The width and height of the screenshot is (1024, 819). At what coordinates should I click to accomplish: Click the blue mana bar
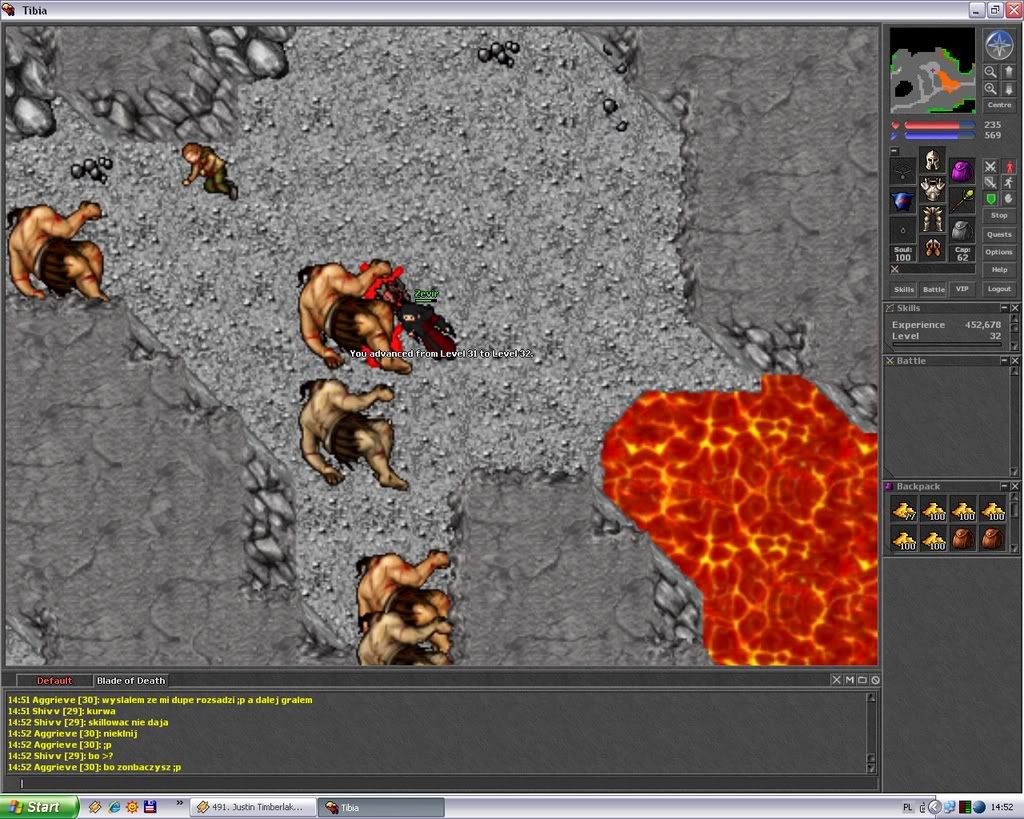click(x=939, y=135)
